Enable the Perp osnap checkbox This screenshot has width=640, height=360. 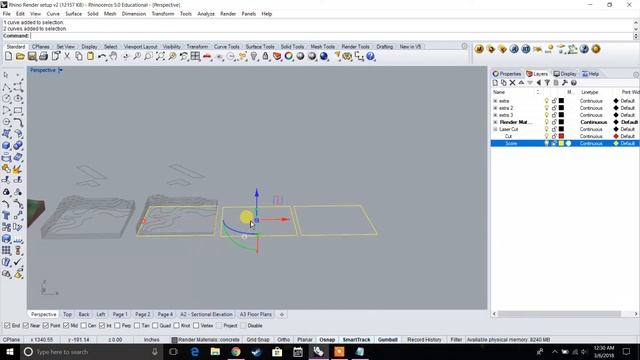pyautogui.click(x=118, y=326)
